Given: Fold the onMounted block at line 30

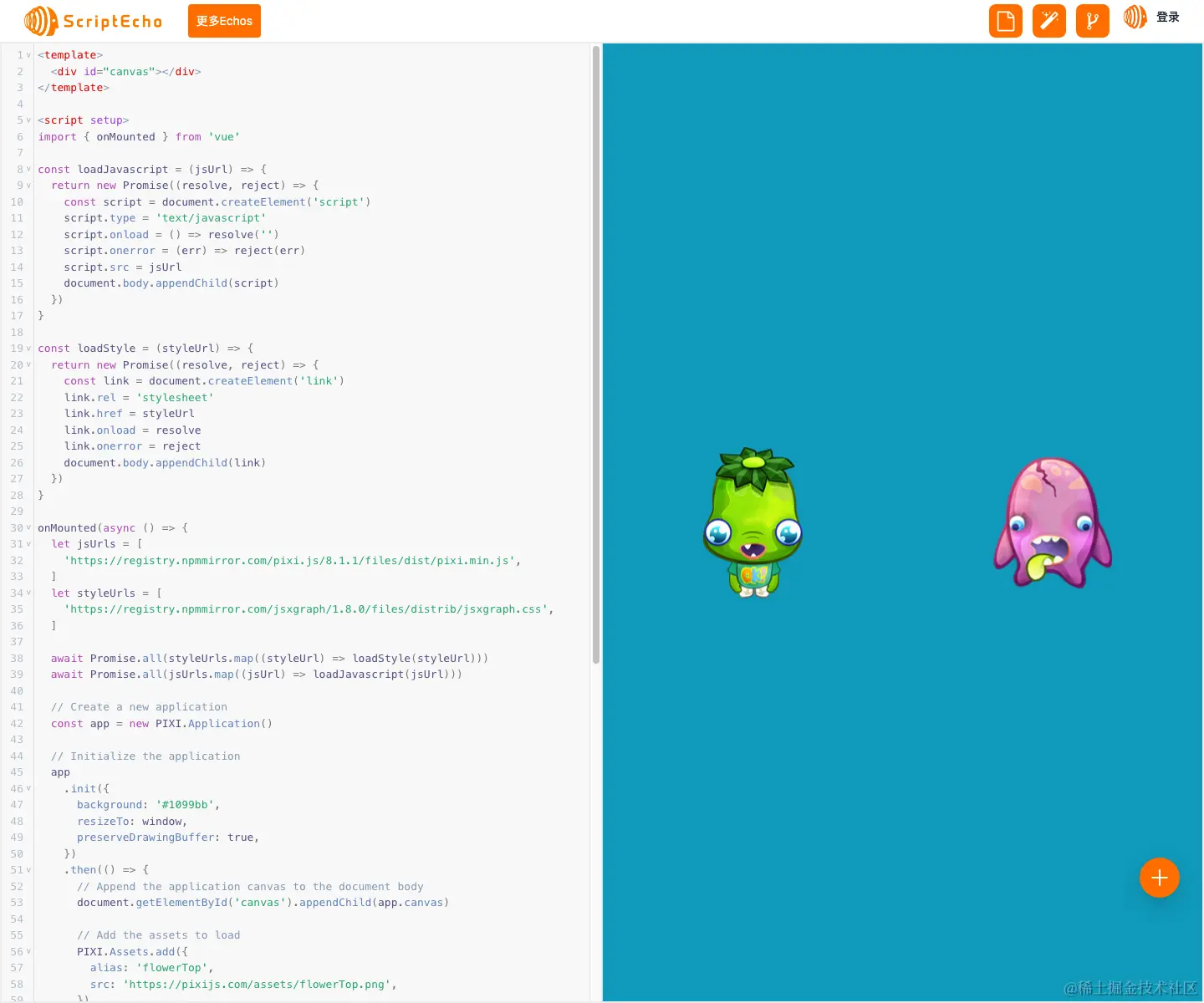Looking at the screenshot, I should click(x=28, y=527).
